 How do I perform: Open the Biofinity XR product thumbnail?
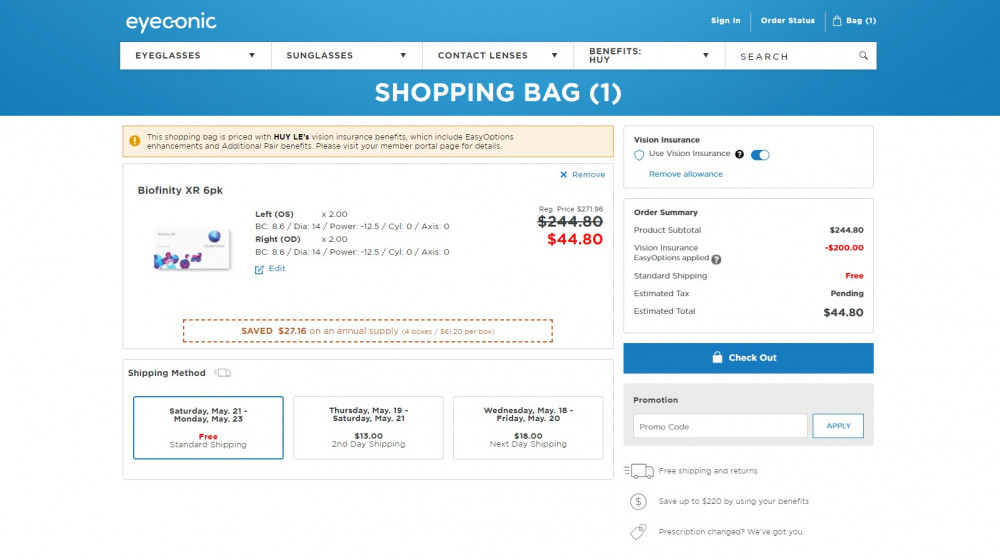click(x=191, y=249)
